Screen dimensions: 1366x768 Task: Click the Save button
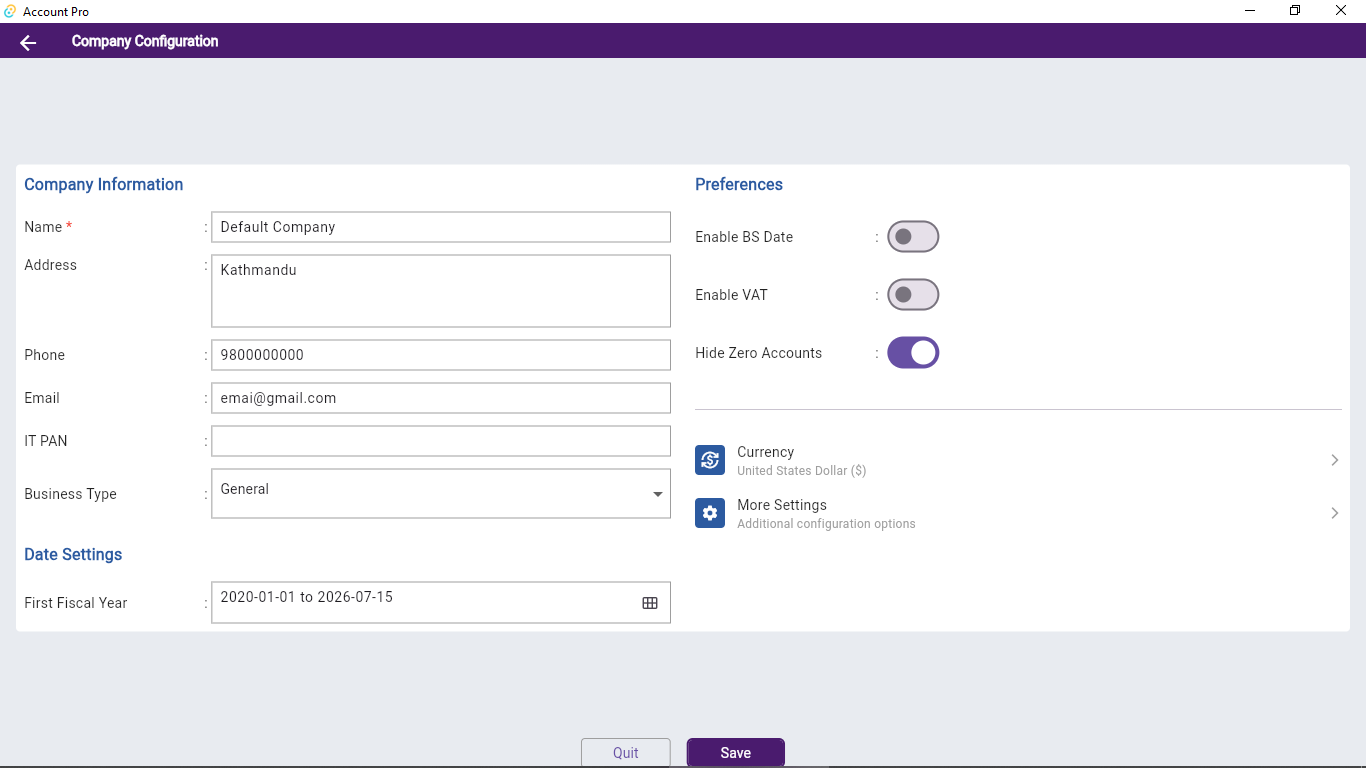(x=736, y=753)
